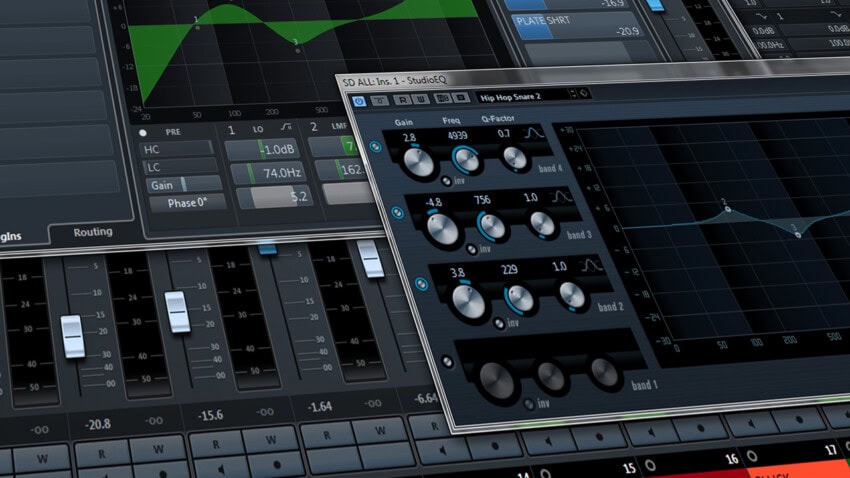Click the HC high-cut field
This screenshot has width=850, height=478.
coord(177,149)
